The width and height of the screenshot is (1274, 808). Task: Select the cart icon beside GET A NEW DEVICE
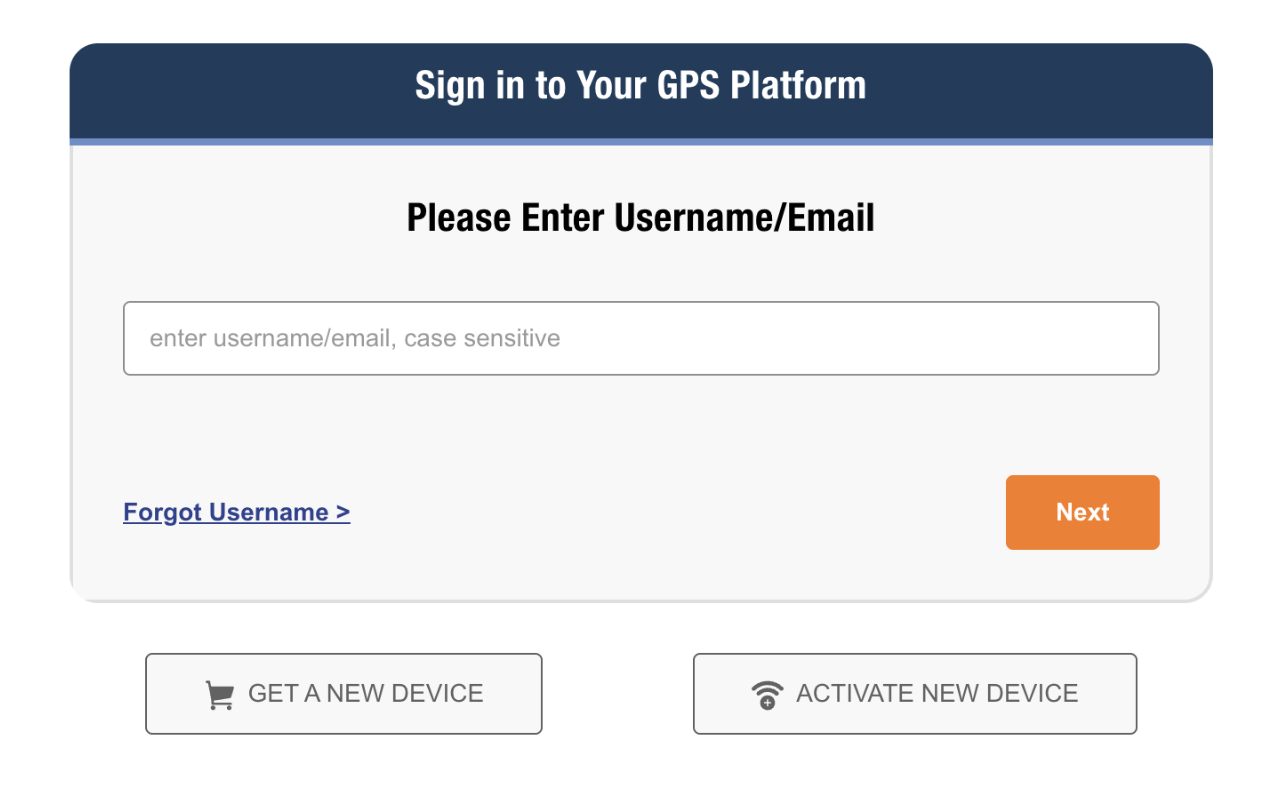pos(219,695)
